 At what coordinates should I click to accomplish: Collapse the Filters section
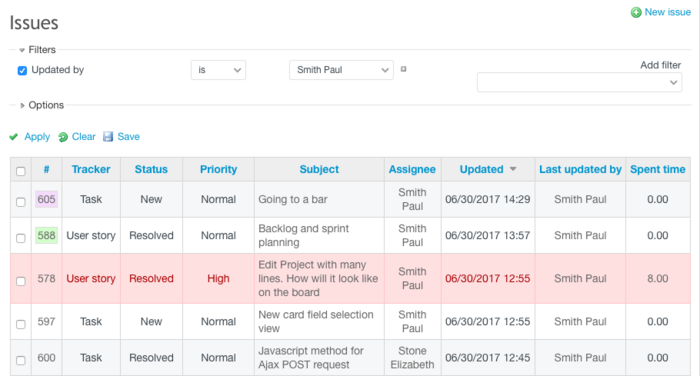(38, 50)
